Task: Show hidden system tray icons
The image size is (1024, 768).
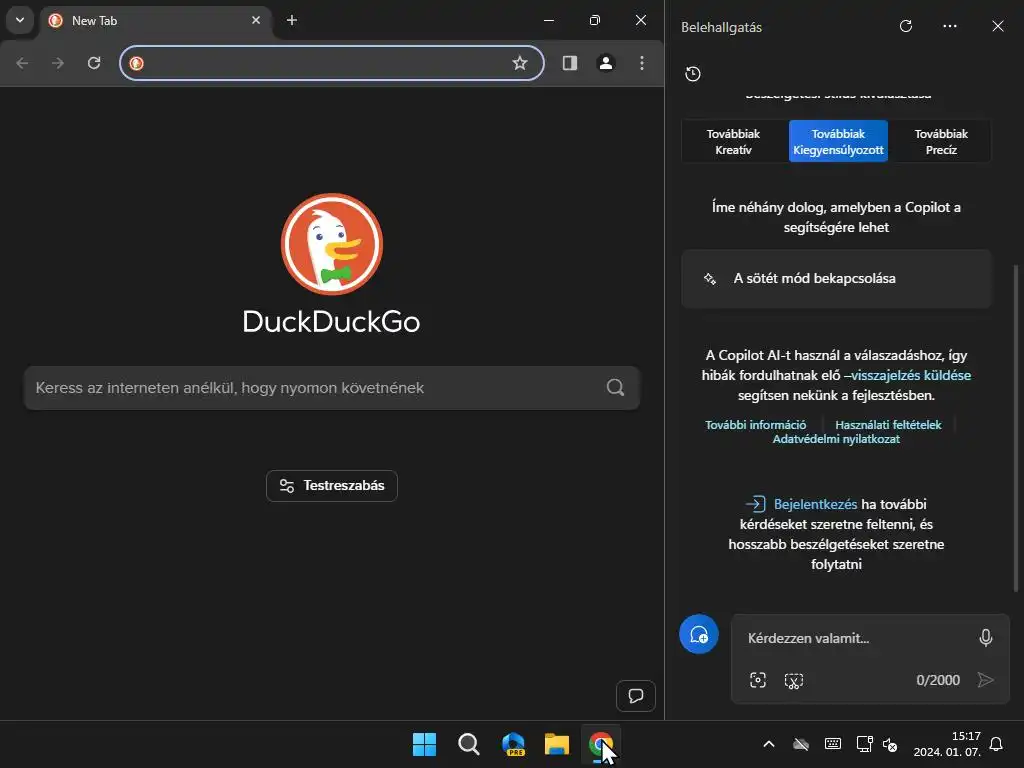Action: (x=769, y=744)
